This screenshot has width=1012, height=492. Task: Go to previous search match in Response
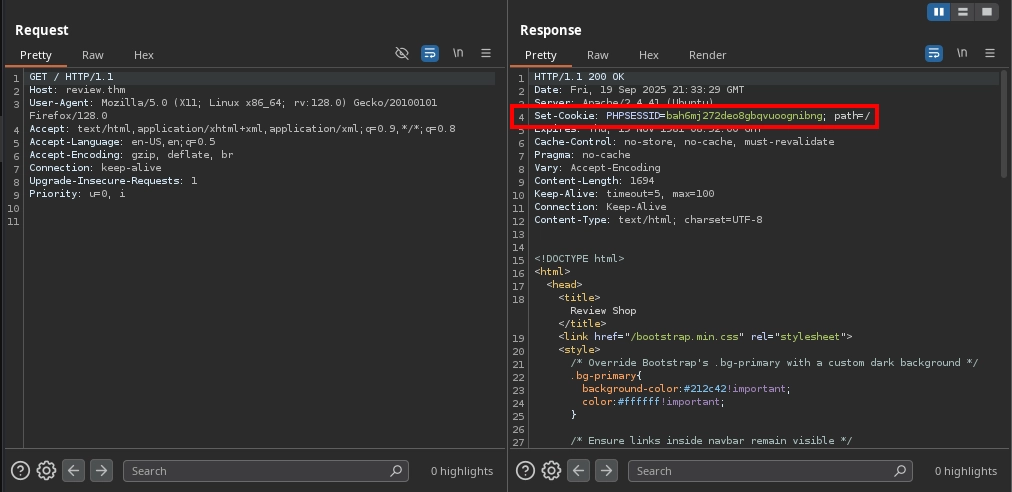click(578, 470)
